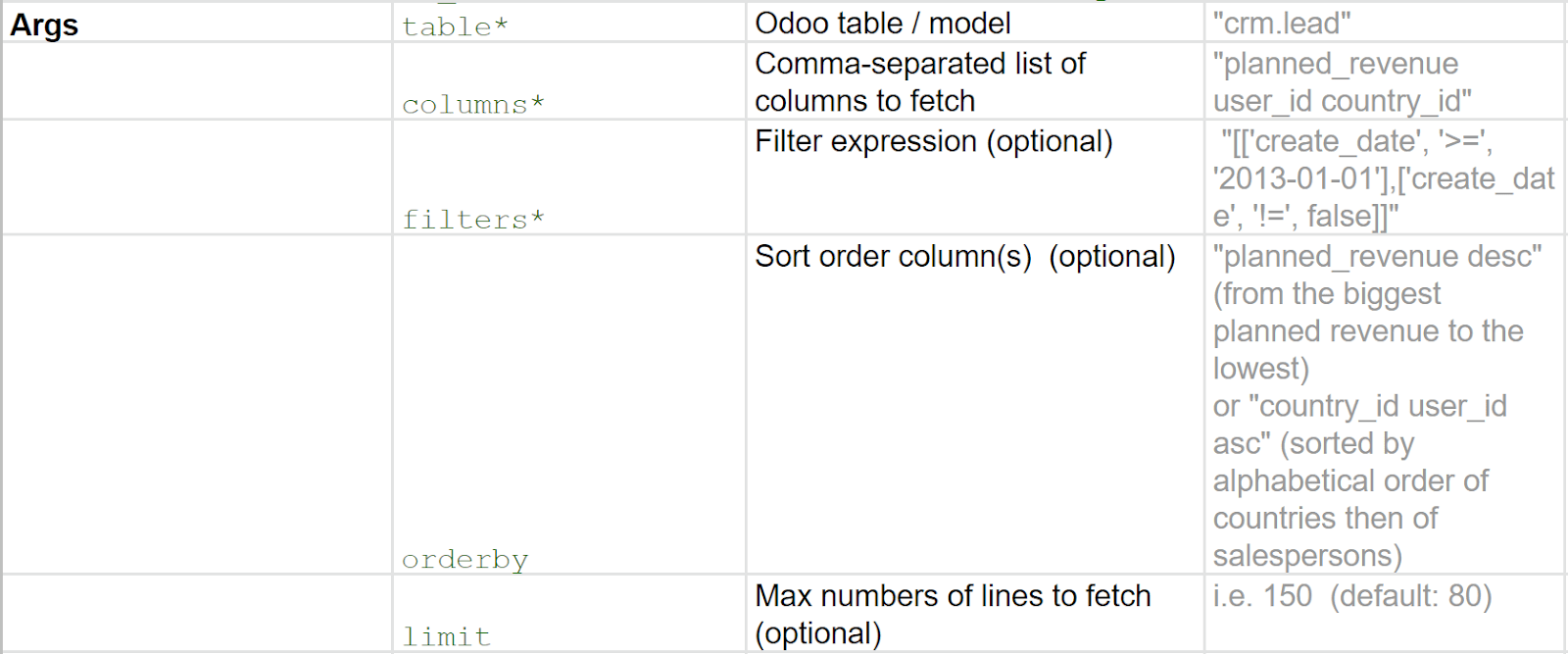Viewport: 1568px width, 654px height.
Task: Select the "filters*" argument cell
Action: 472,219
